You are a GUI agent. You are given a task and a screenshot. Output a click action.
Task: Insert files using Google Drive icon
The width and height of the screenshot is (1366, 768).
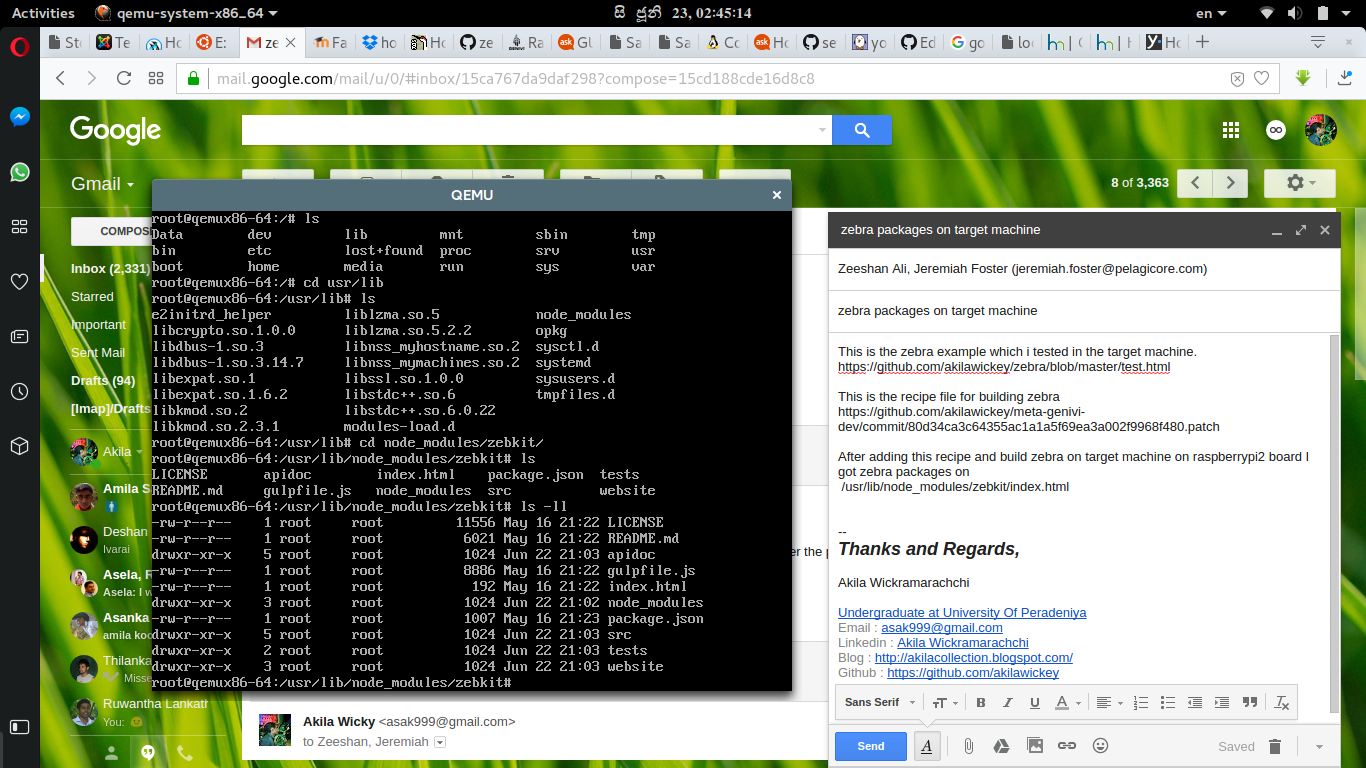[1001, 746]
